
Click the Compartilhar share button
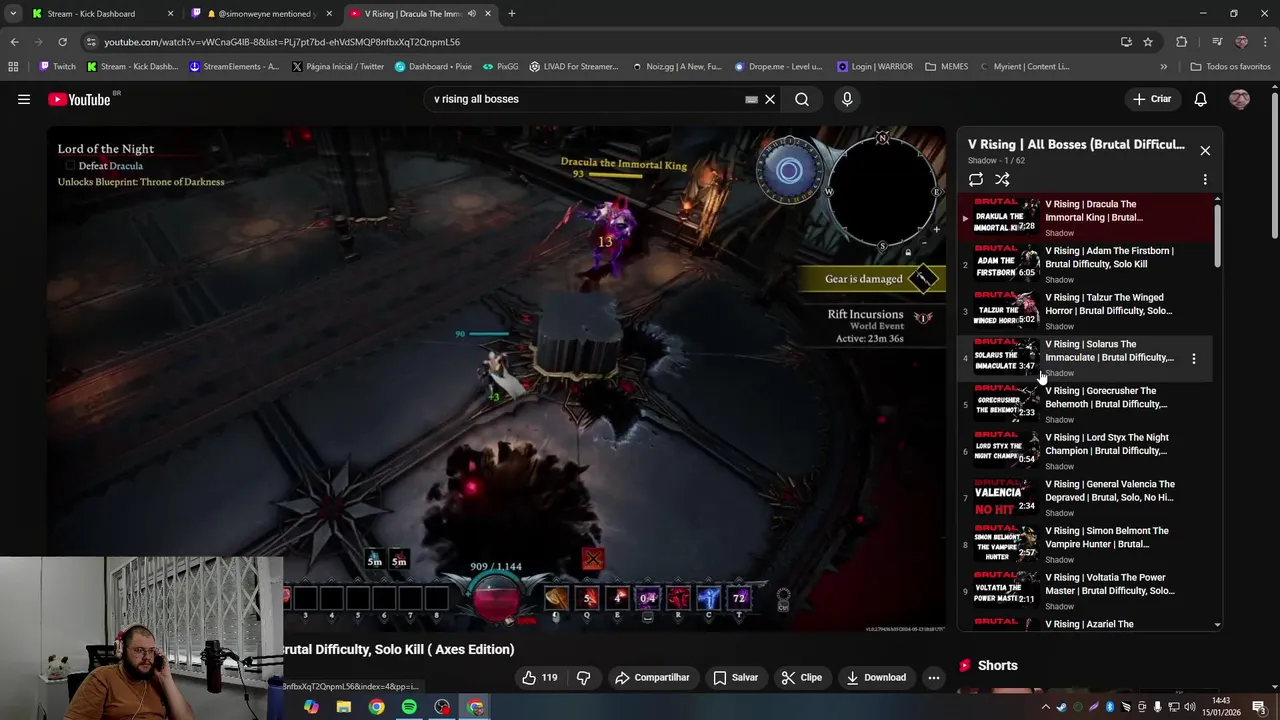tap(652, 677)
